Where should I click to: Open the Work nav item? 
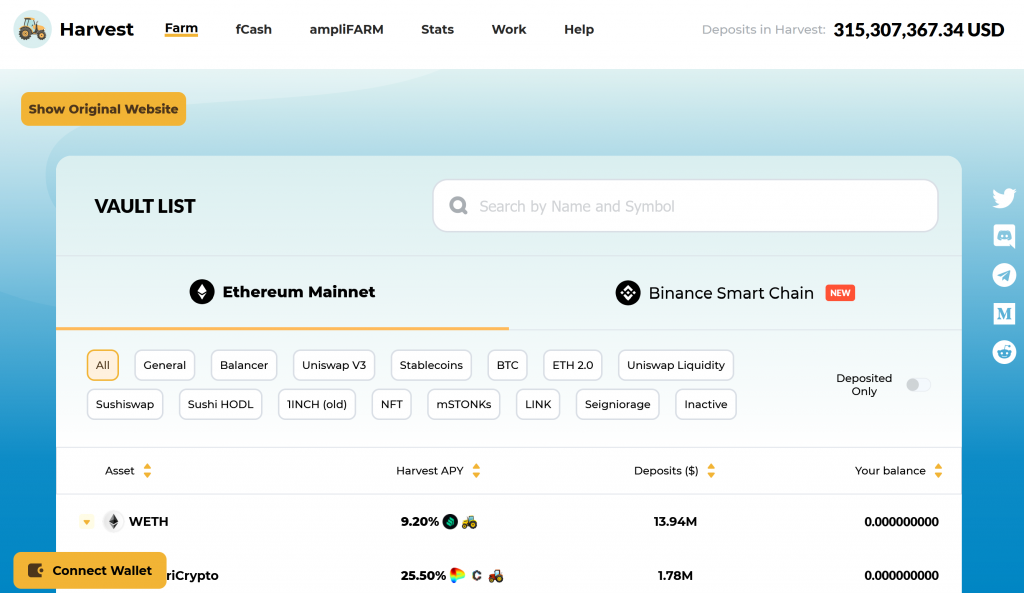coord(509,29)
